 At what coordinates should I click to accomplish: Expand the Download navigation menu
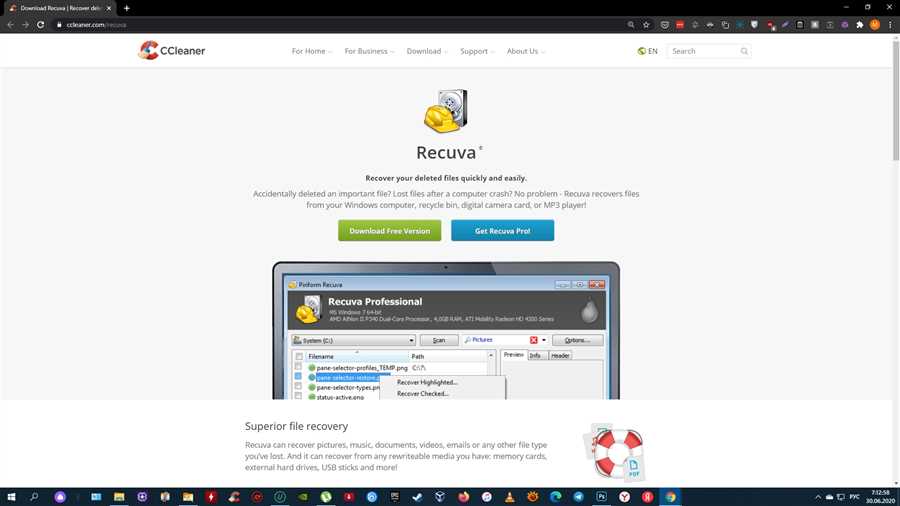coord(427,51)
